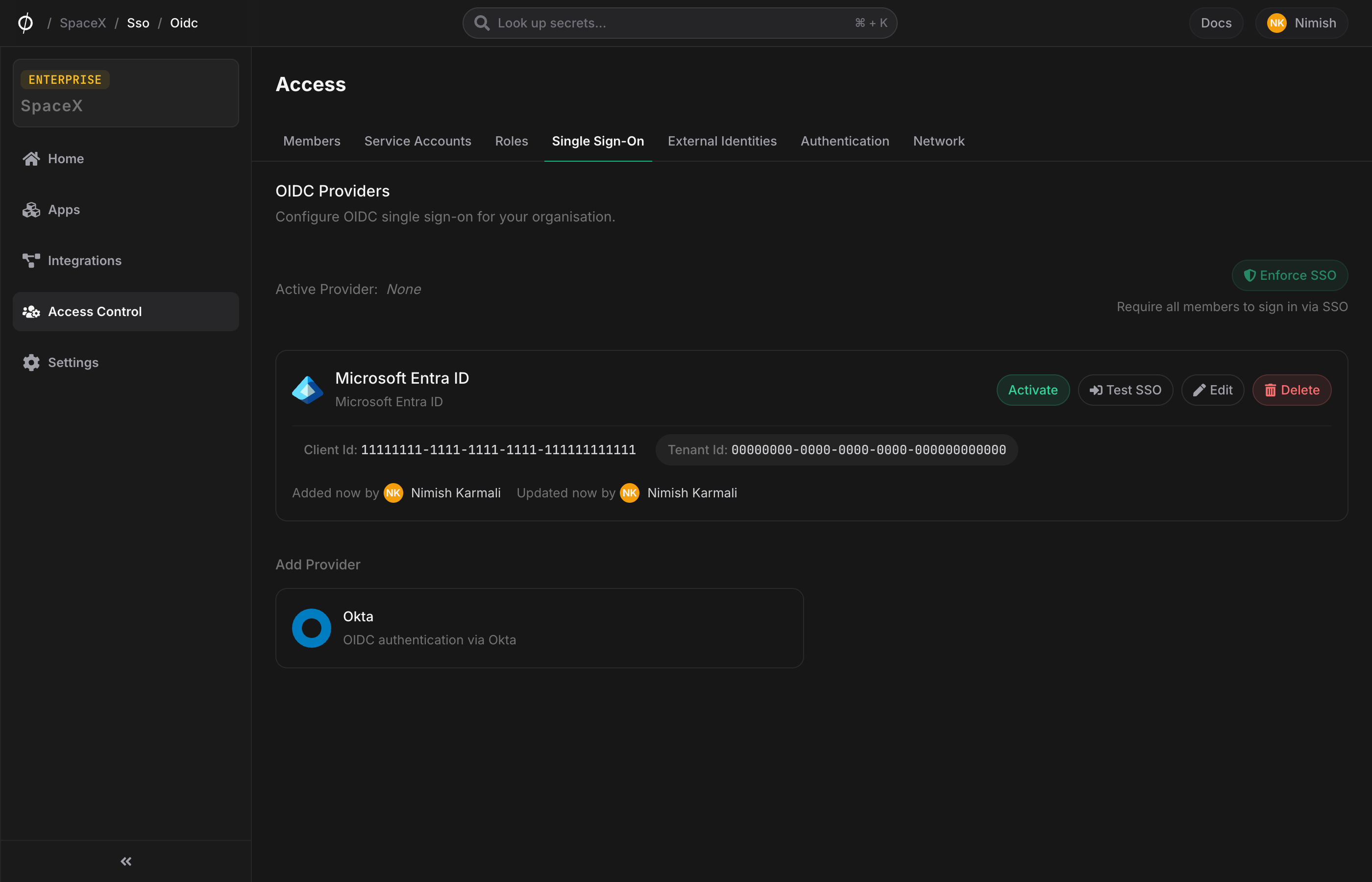Open the Authentication tab

845,141
